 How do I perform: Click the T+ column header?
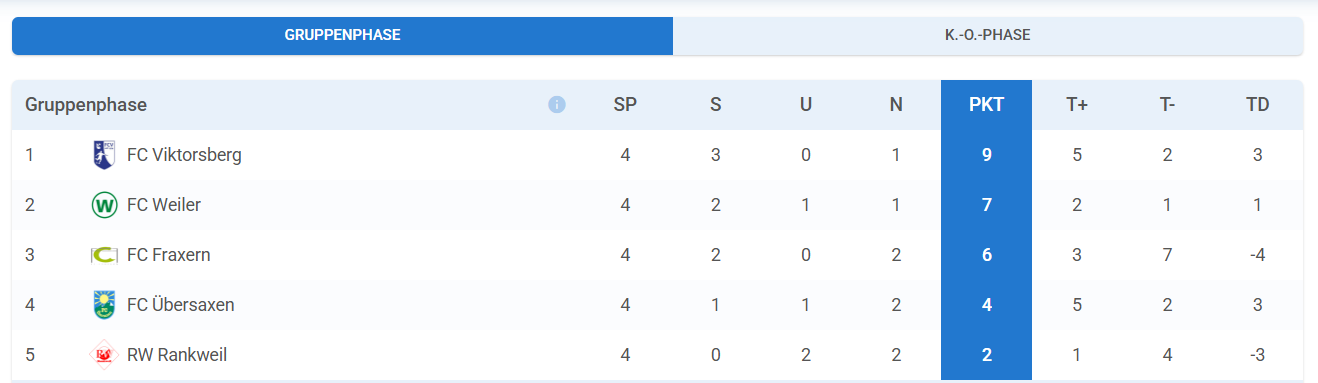tap(1077, 105)
